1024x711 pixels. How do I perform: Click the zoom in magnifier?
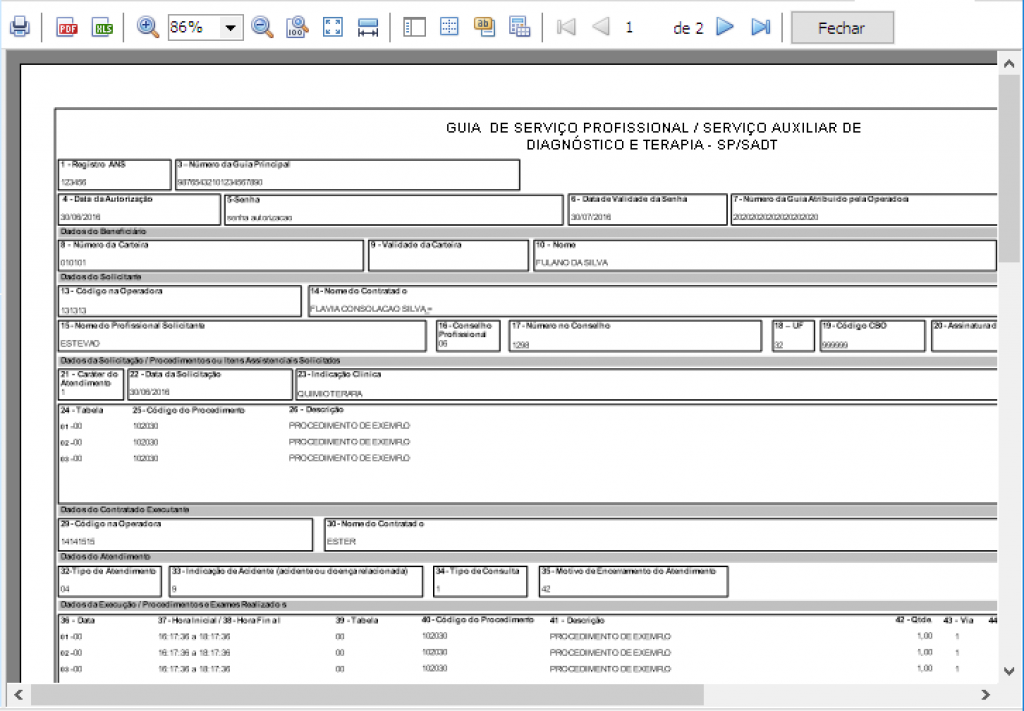tap(148, 28)
